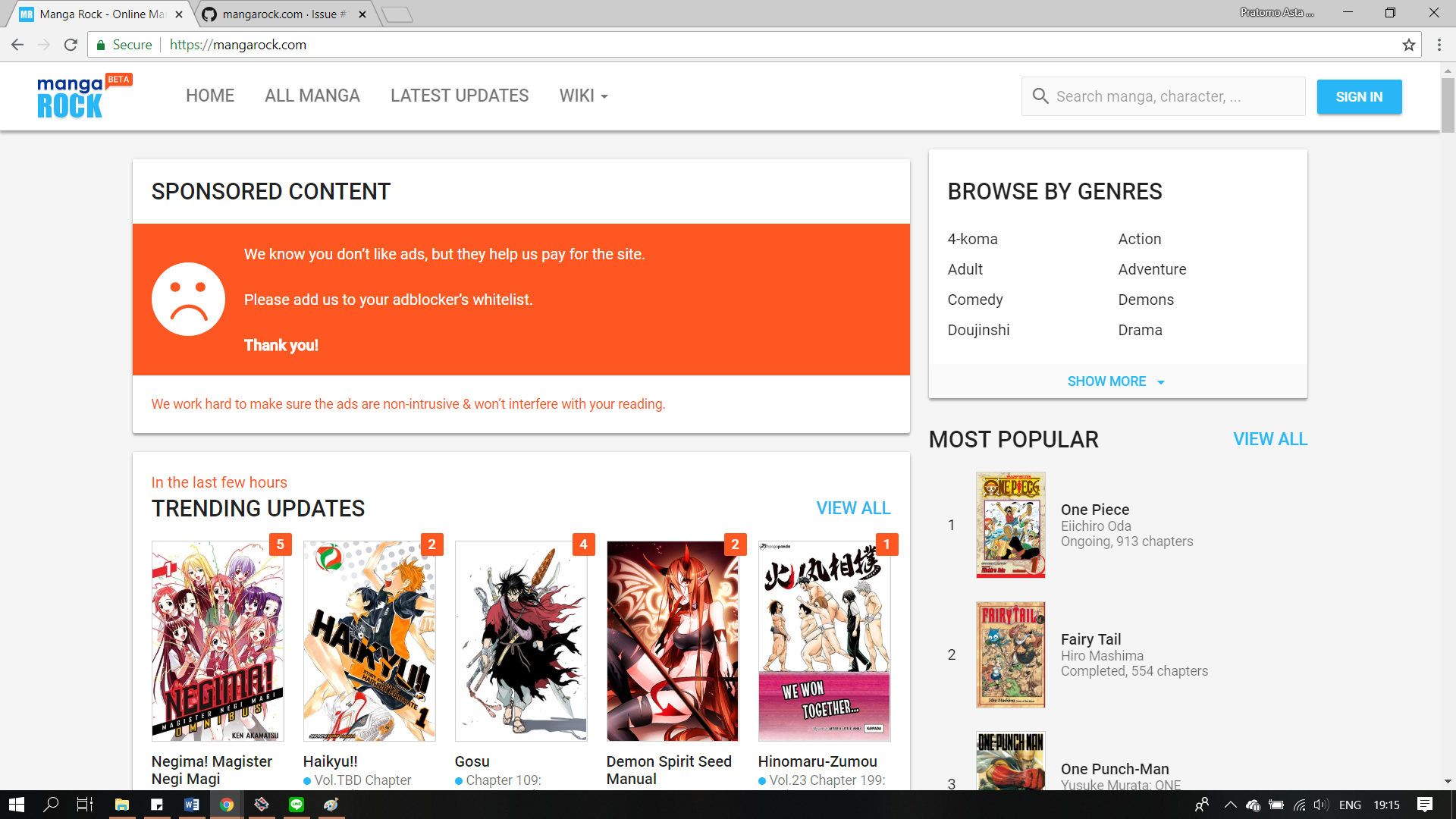1456x819 pixels.
Task: Expand the WIKI dropdown menu
Action: (x=583, y=96)
